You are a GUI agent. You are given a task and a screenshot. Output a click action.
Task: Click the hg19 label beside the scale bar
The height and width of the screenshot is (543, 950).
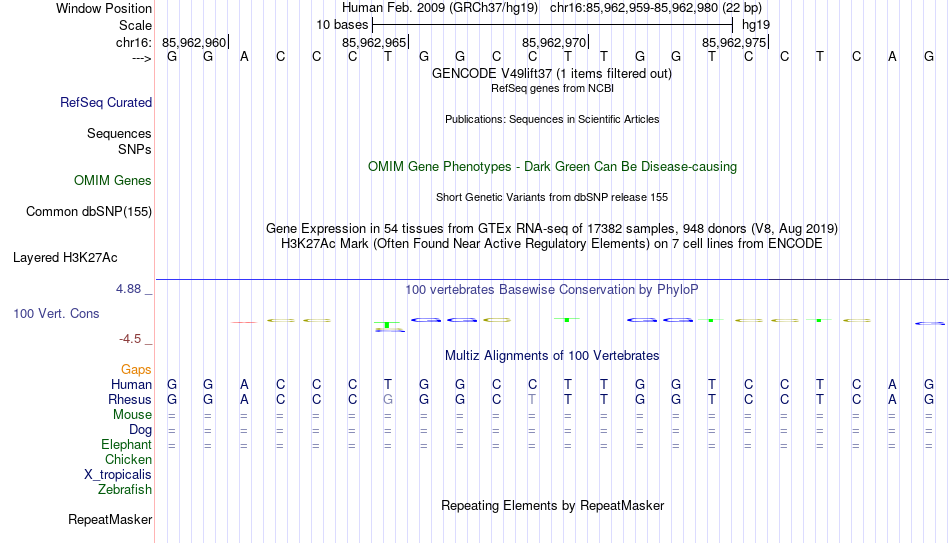(x=756, y=25)
